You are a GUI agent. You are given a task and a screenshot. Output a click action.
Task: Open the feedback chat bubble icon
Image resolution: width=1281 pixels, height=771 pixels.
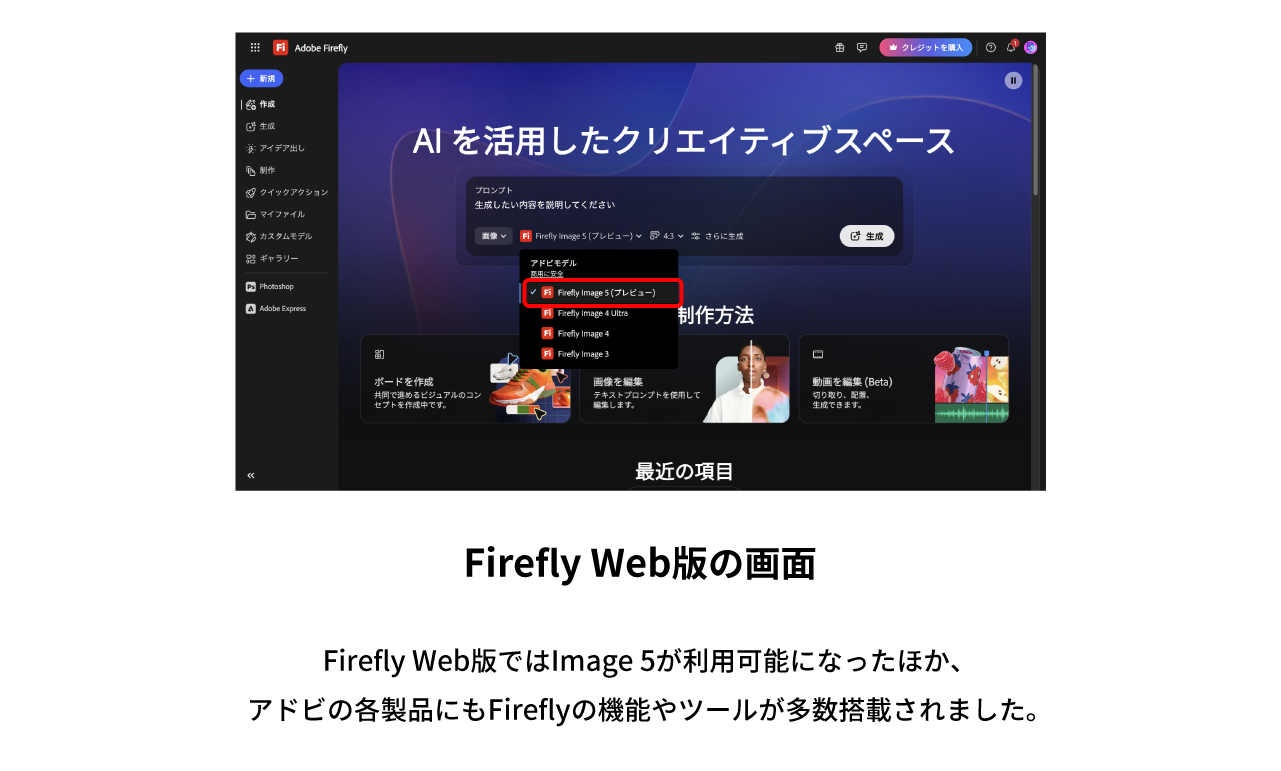pyautogui.click(x=862, y=47)
